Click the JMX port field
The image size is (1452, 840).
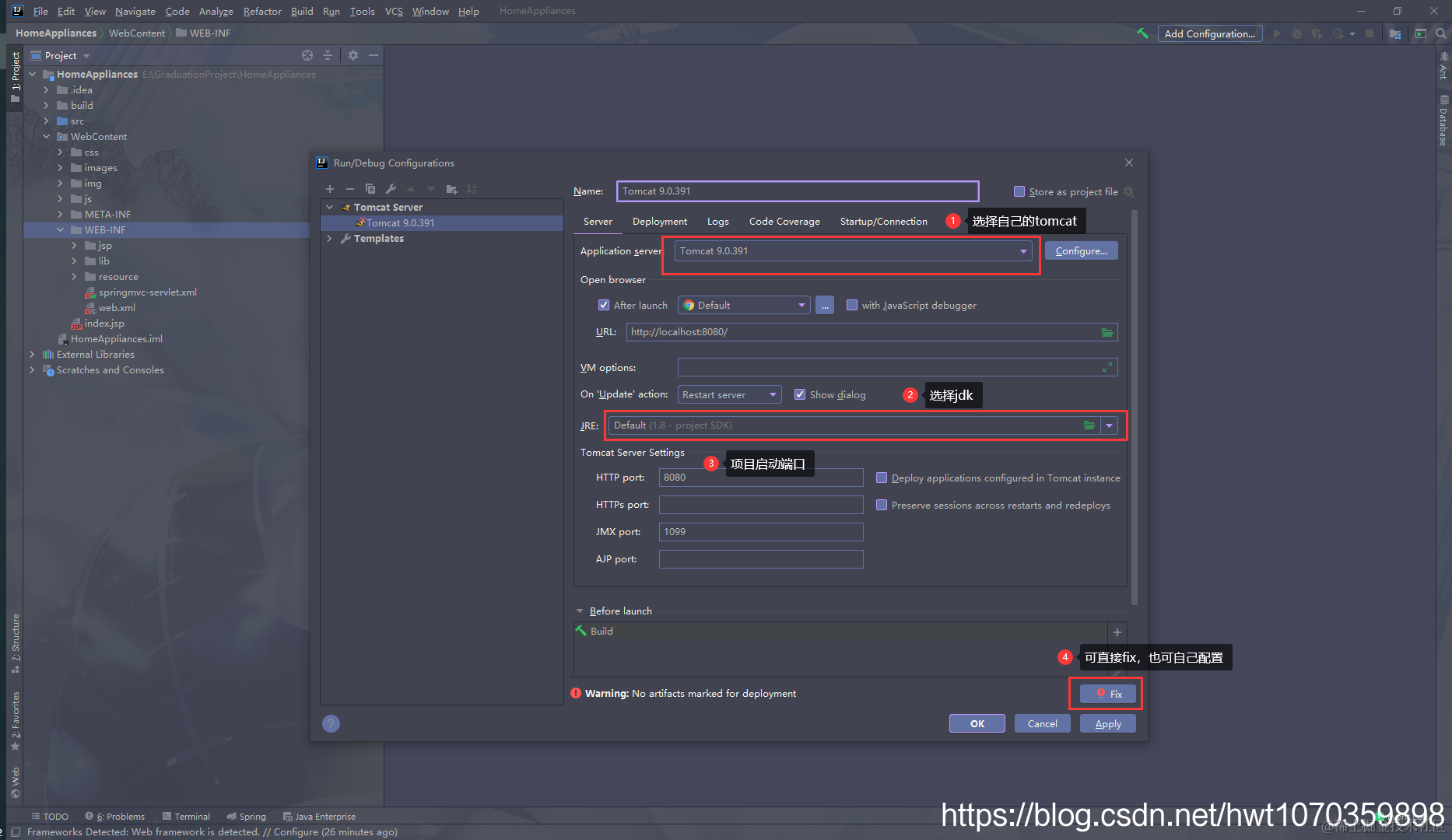click(x=761, y=532)
